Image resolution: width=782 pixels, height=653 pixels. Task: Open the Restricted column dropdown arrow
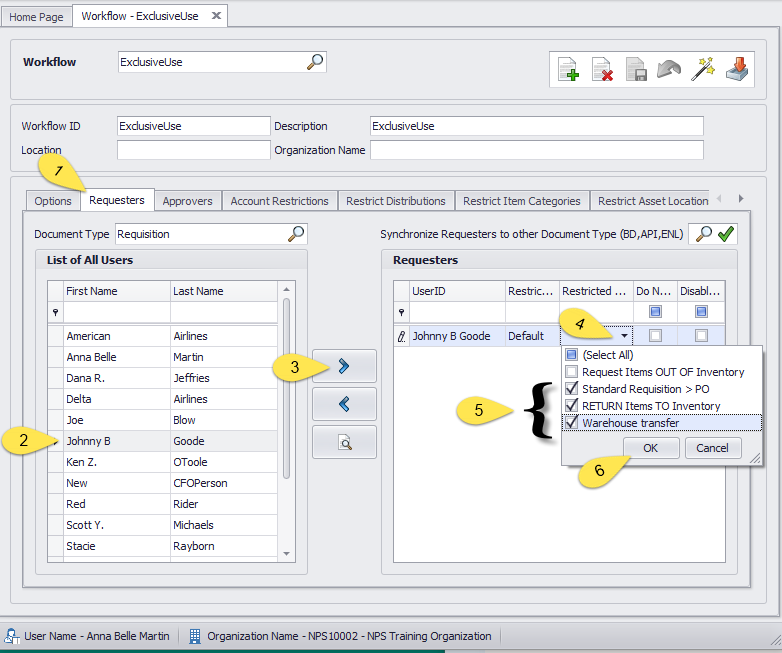(x=624, y=337)
